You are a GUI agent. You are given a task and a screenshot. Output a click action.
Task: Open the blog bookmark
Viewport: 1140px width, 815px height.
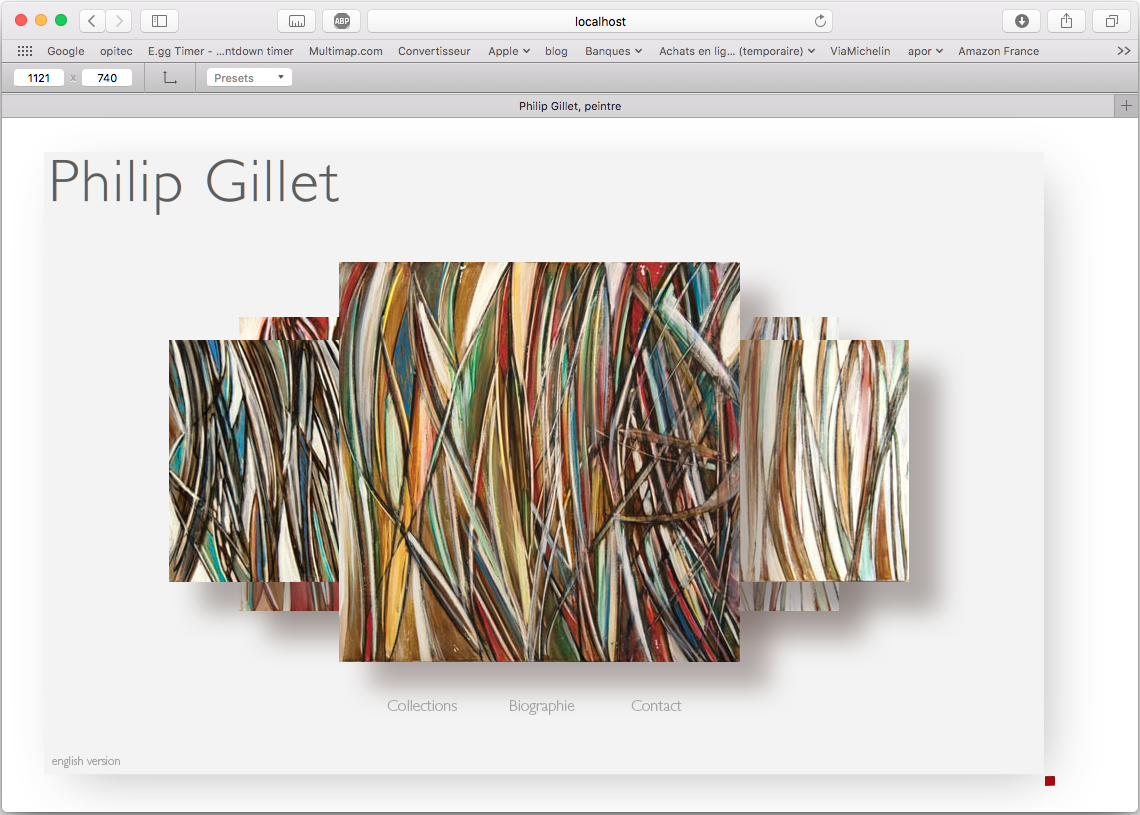click(556, 51)
